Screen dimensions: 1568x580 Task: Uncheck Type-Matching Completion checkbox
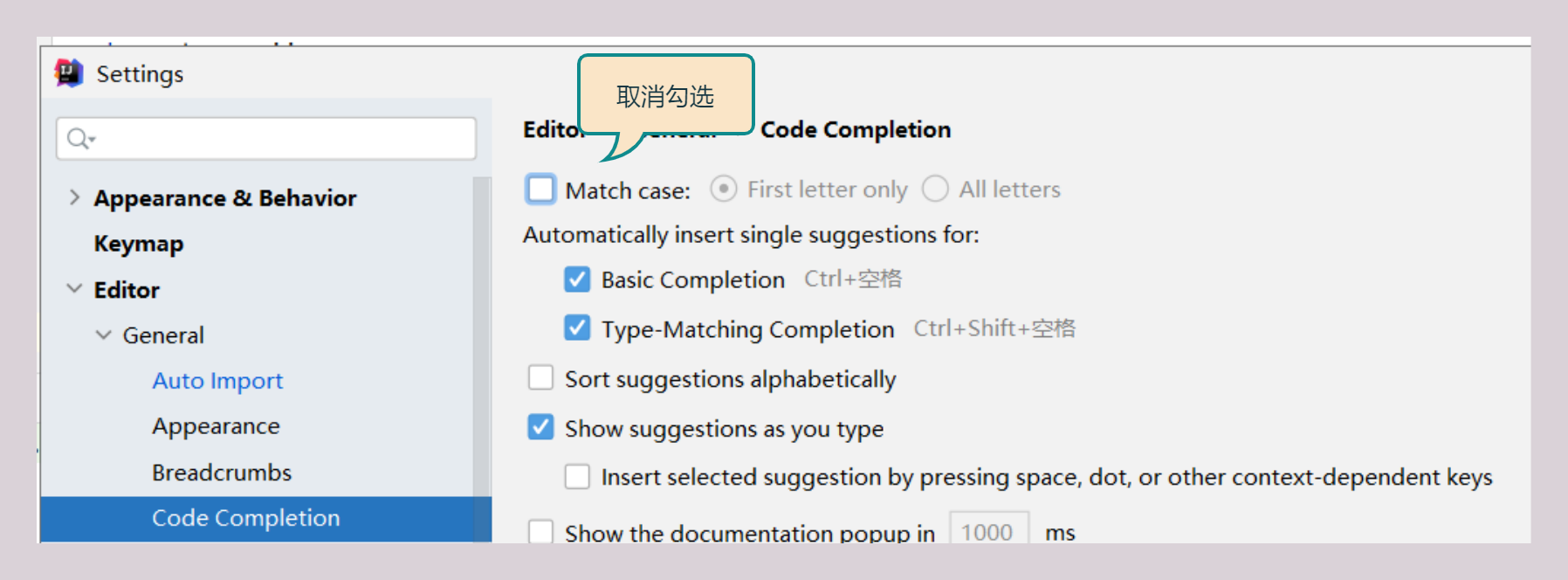(x=577, y=328)
